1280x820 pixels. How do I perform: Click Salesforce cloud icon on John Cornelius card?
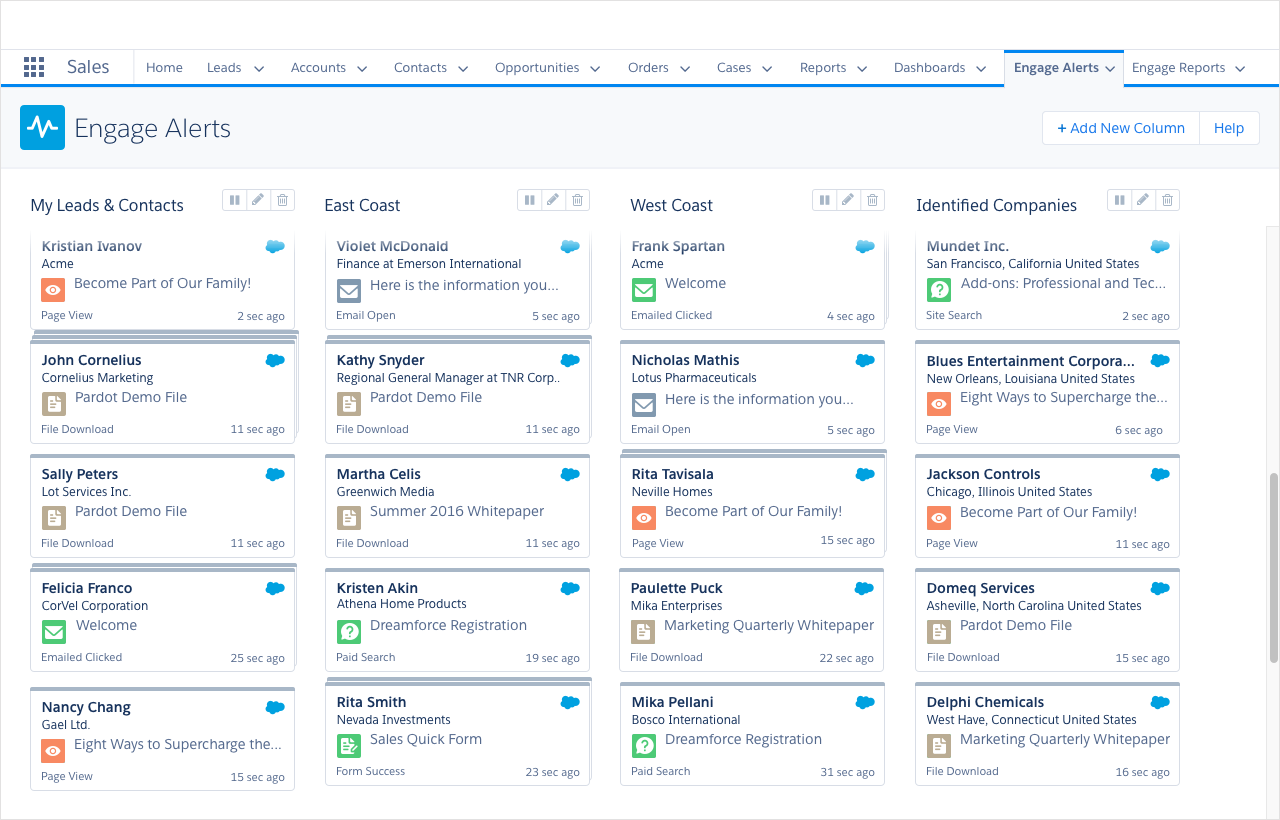(275, 360)
